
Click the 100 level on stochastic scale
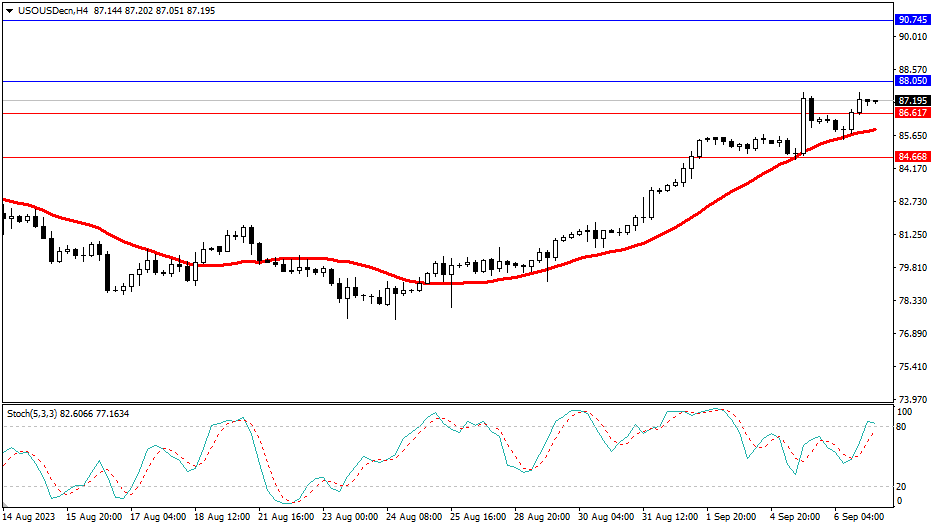point(906,411)
